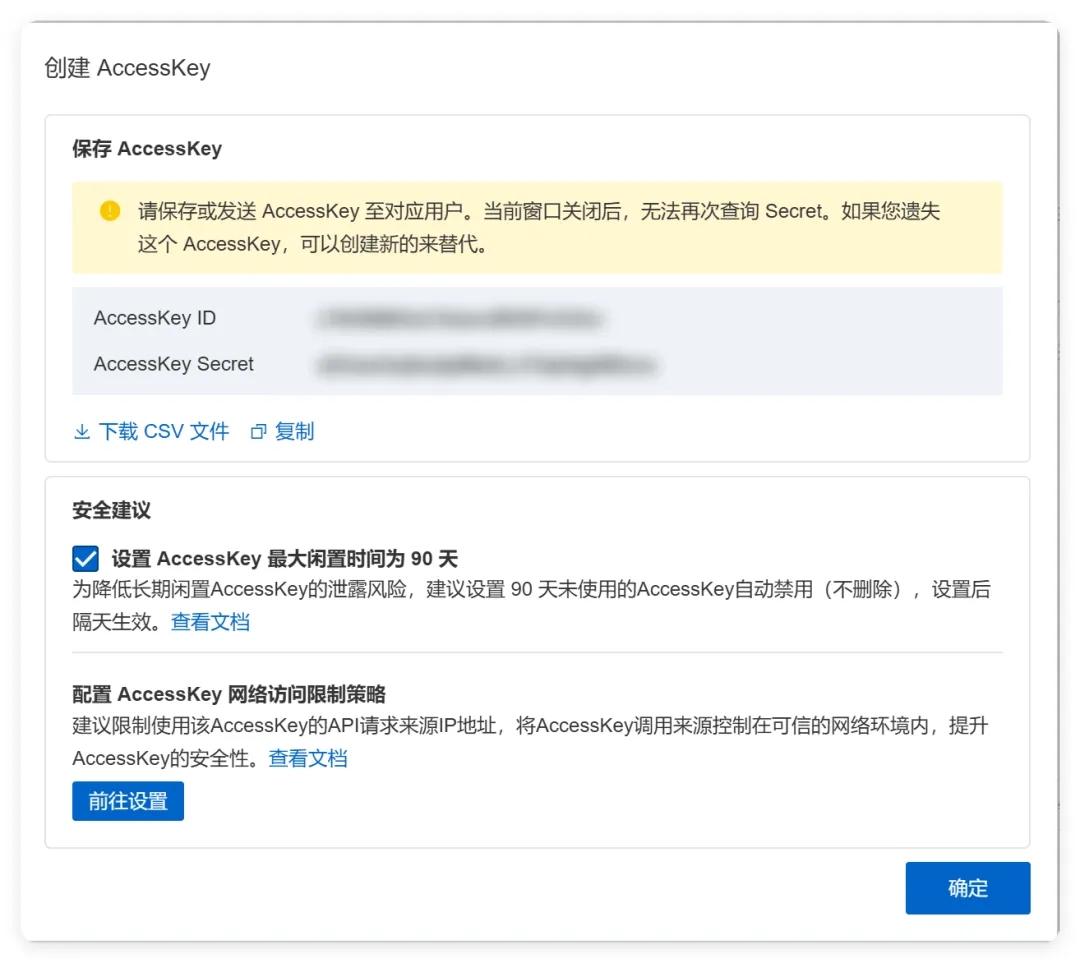Confirm with the 确定 button
Screen dimensions: 1080x963
pos(968,888)
